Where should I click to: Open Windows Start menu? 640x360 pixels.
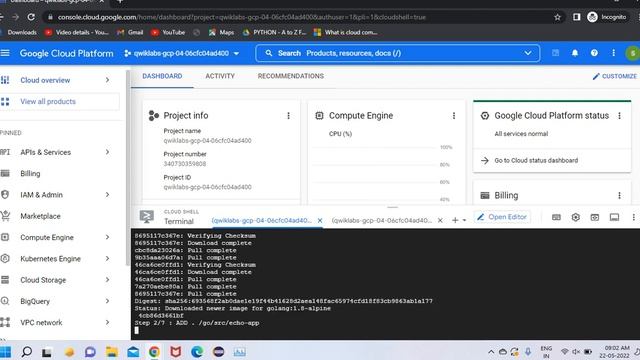click(5, 352)
